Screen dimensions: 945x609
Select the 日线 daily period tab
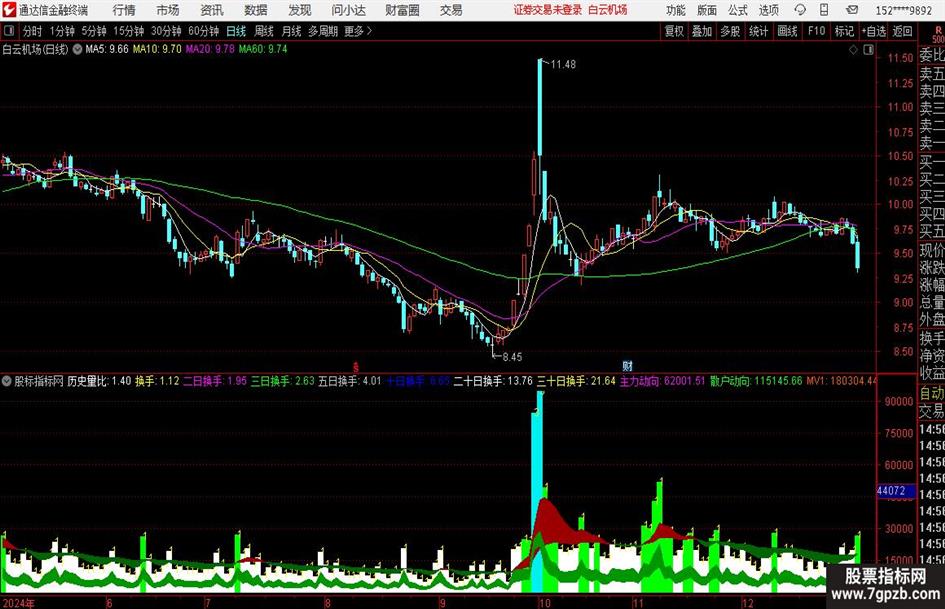click(x=236, y=31)
